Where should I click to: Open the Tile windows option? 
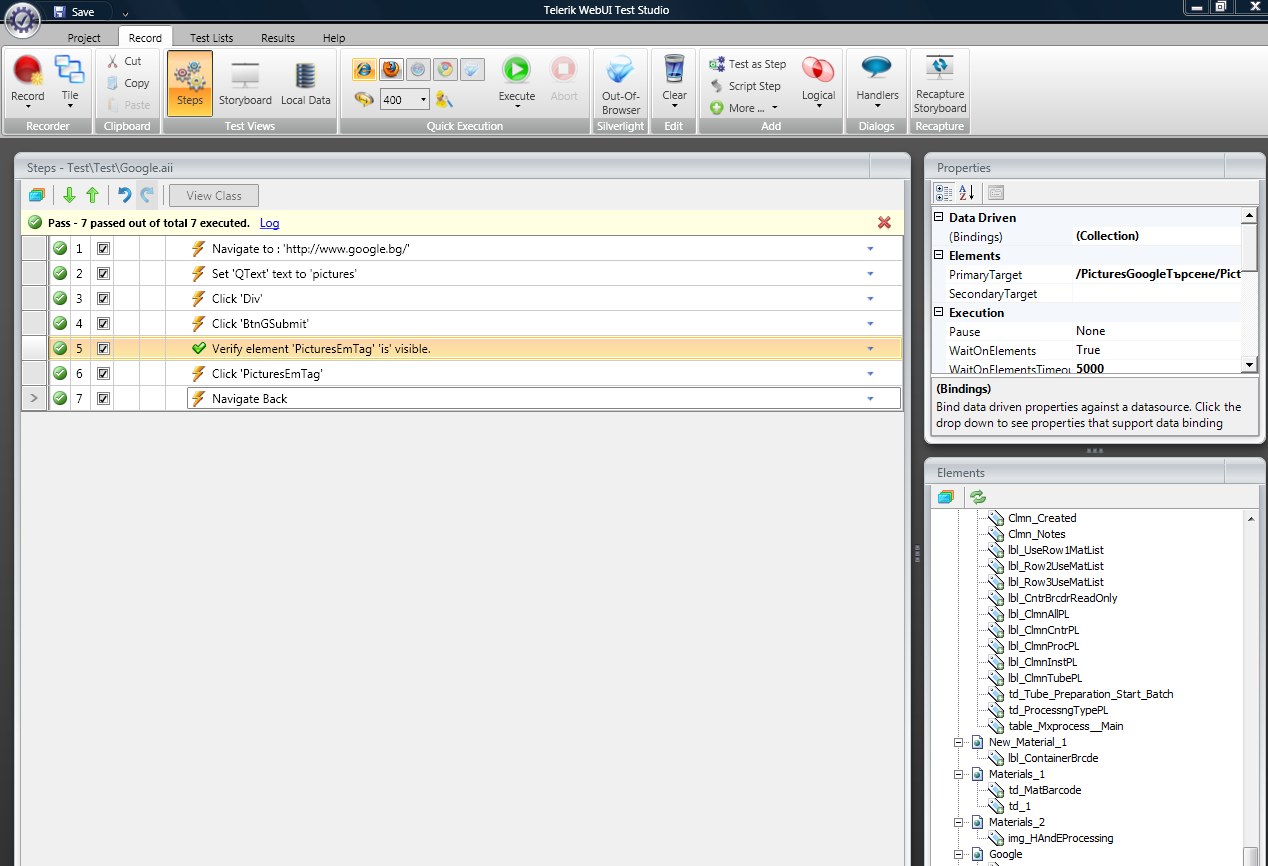pos(69,82)
